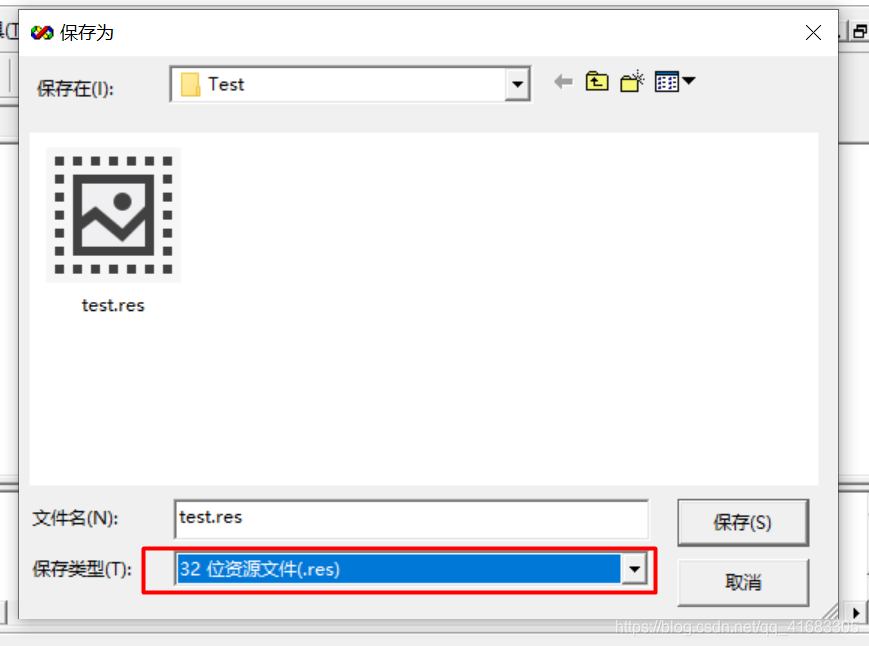Restore the background window with restore button
The height and width of the screenshot is (646, 869).
point(860,32)
